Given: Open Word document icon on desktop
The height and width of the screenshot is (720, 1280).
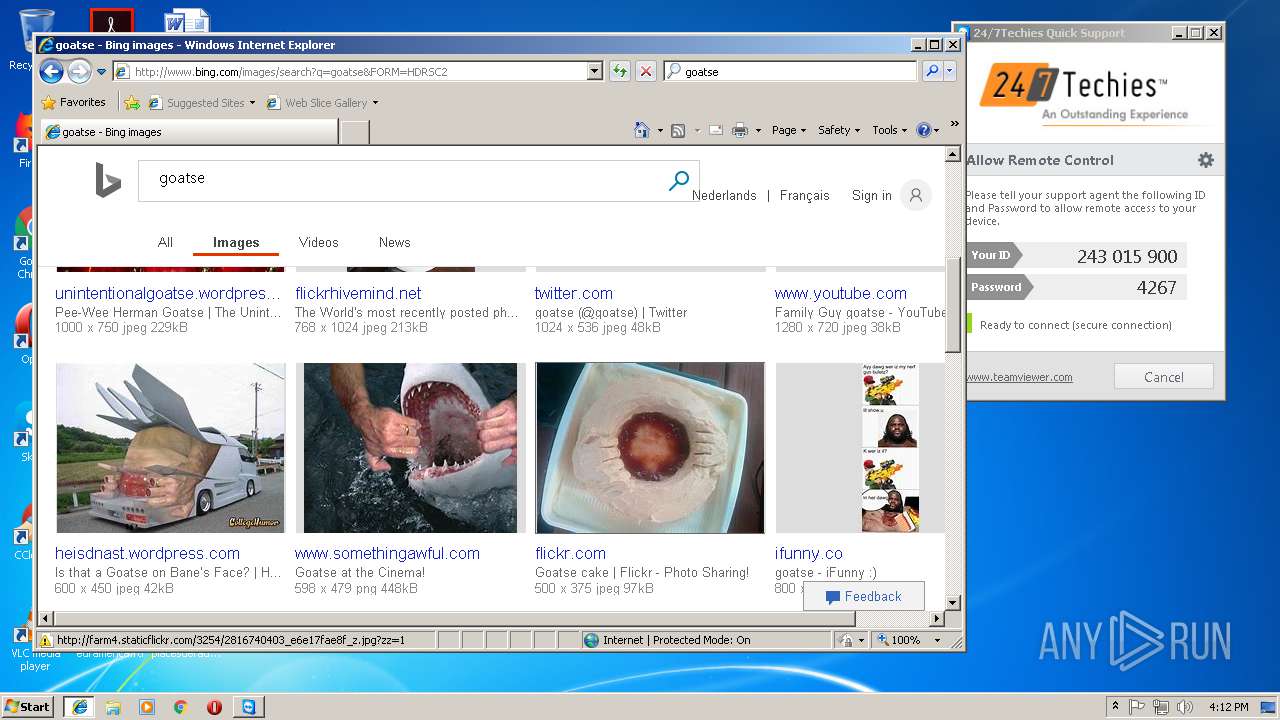Looking at the screenshot, I should tap(186, 20).
